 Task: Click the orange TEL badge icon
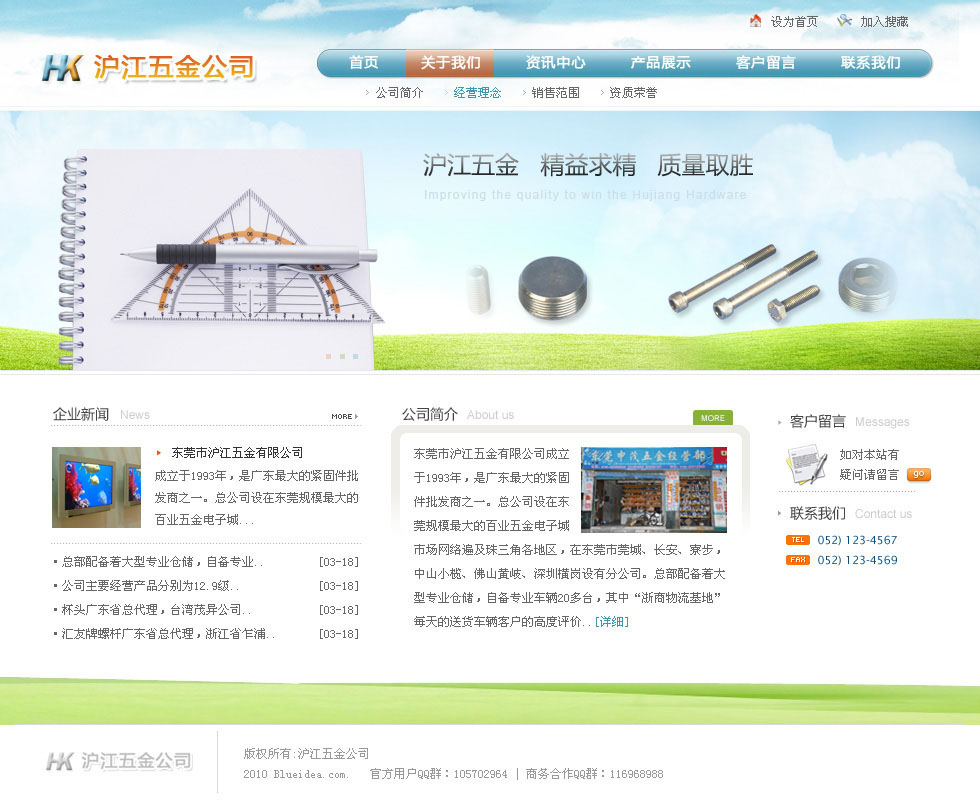(x=797, y=540)
